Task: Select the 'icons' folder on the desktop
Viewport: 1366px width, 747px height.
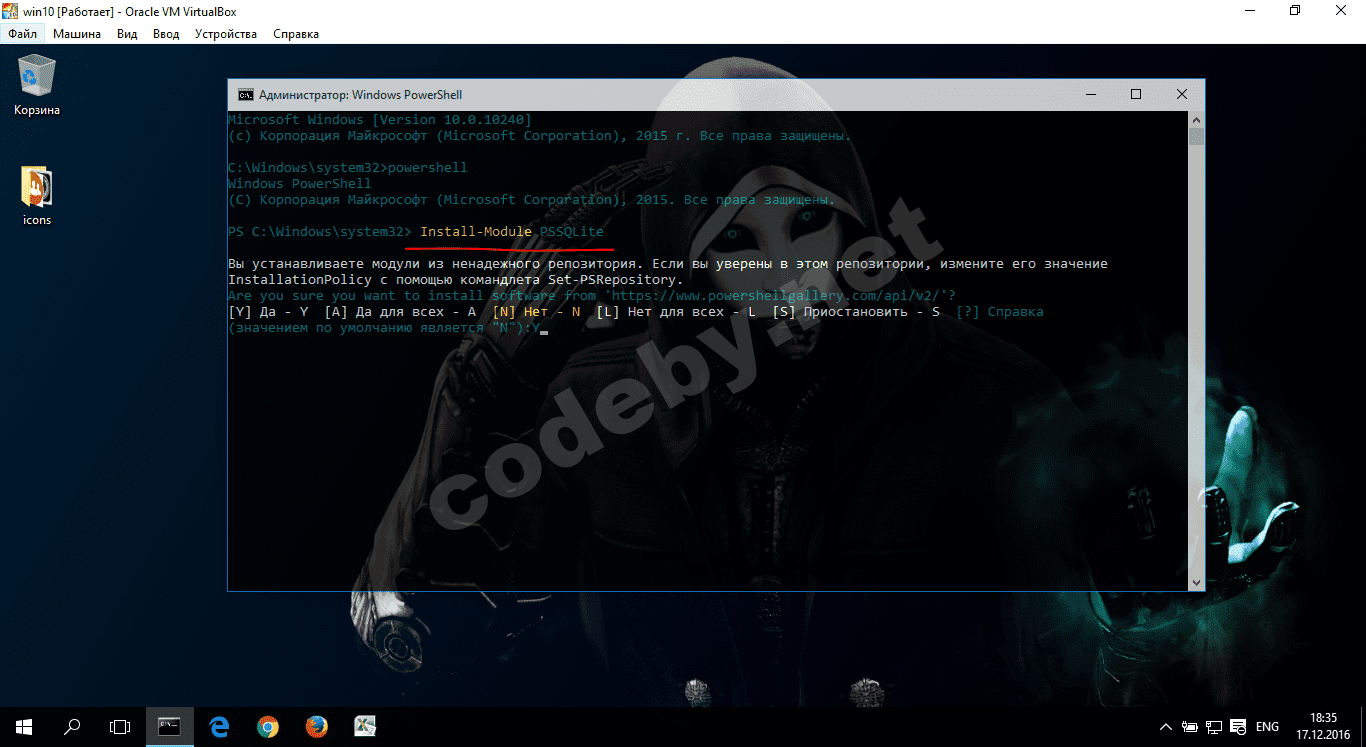Action: (37, 196)
